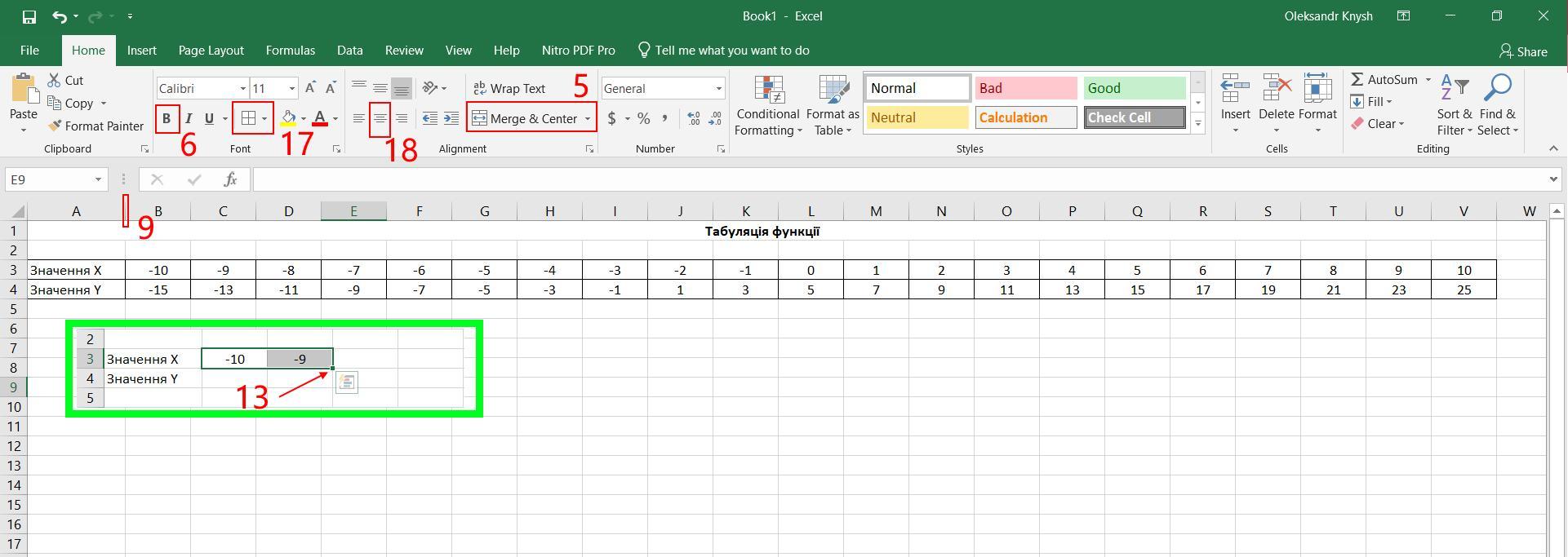Click the Format Painter brush
The height and width of the screenshot is (557, 1568).
(x=55, y=126)
